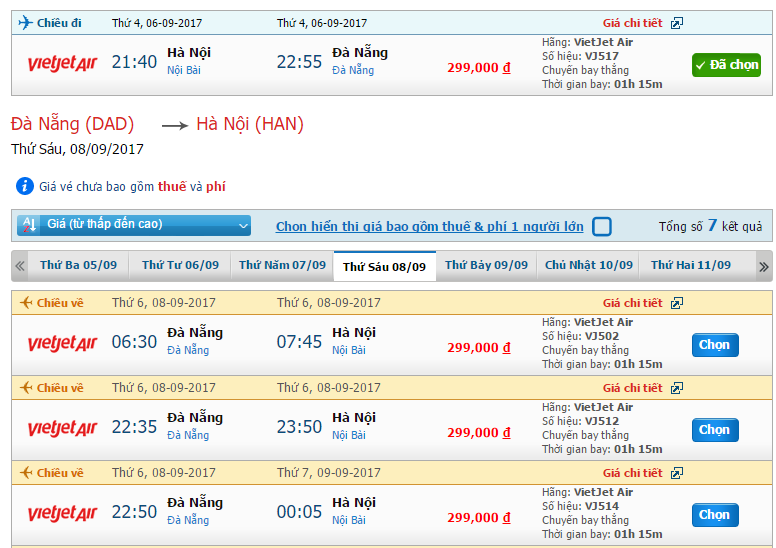The height and width of the screenshot is (548, 776).
Task: Click the Thứ Sáu, 08/09/2017 date text
Action: point(78,149)
